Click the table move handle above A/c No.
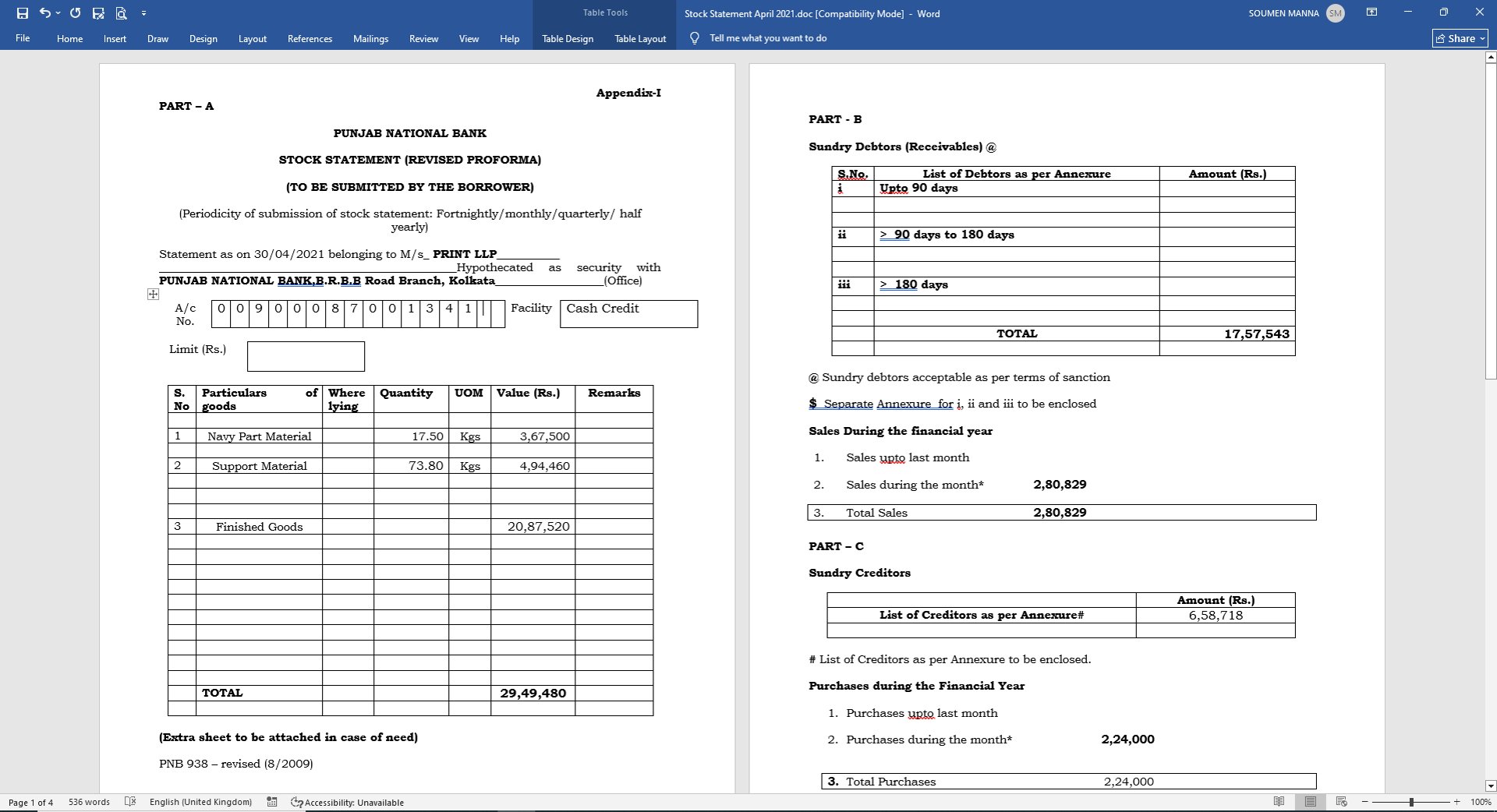Screen dimensions: 1497x812 pyautogui.click(x=153, y=295)
